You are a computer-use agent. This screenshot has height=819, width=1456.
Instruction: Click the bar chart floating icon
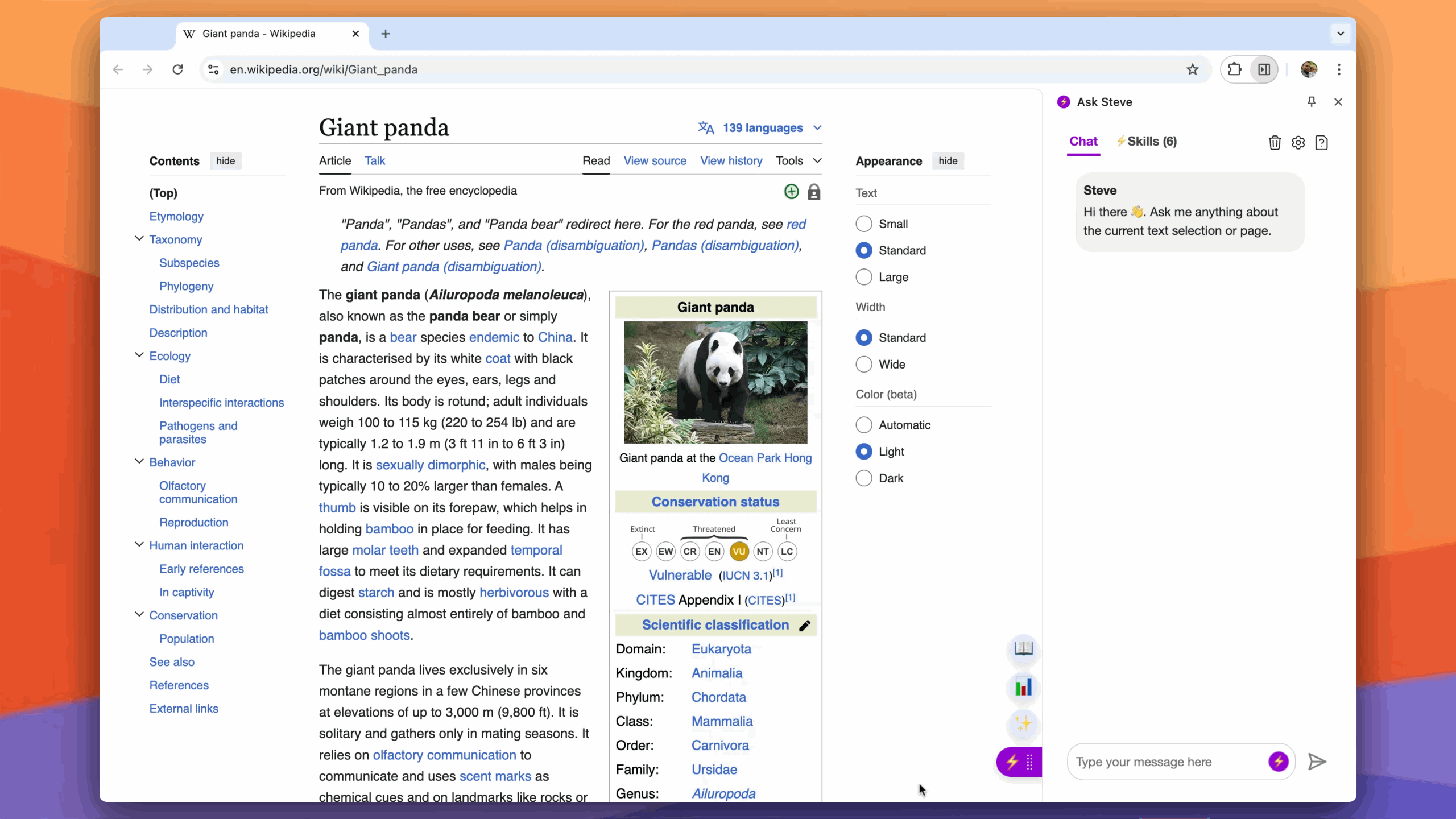(x=1023, y=687)
